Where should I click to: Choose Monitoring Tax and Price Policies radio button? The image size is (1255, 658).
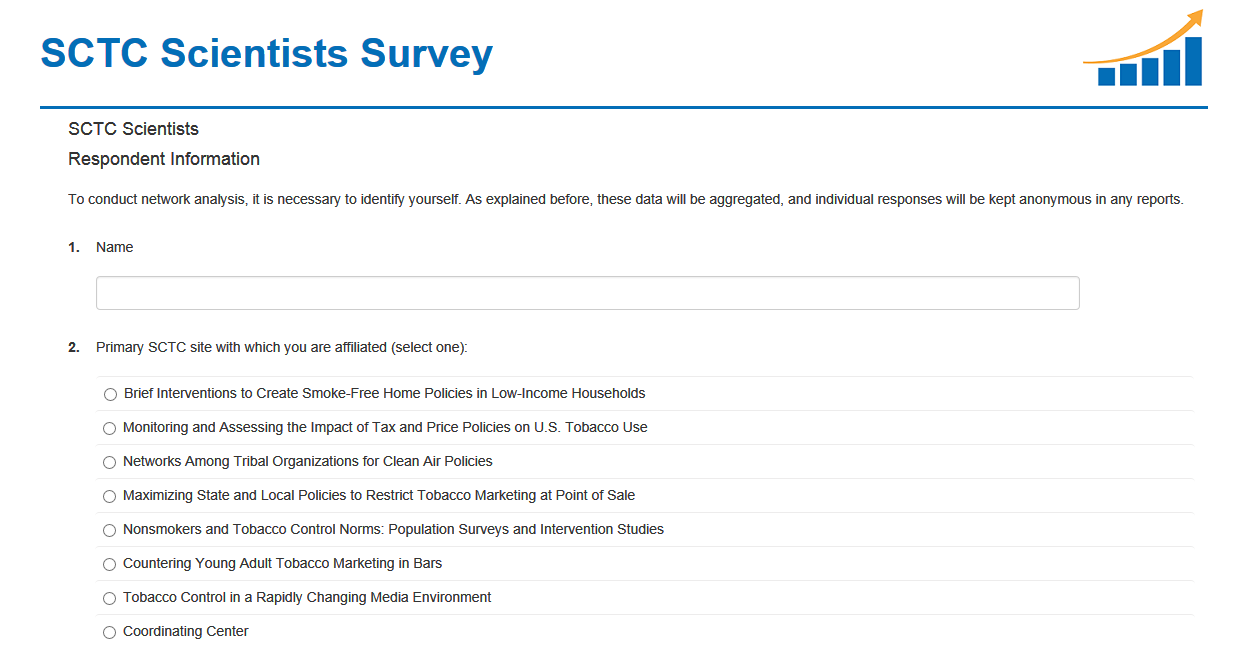pos(110,428)
